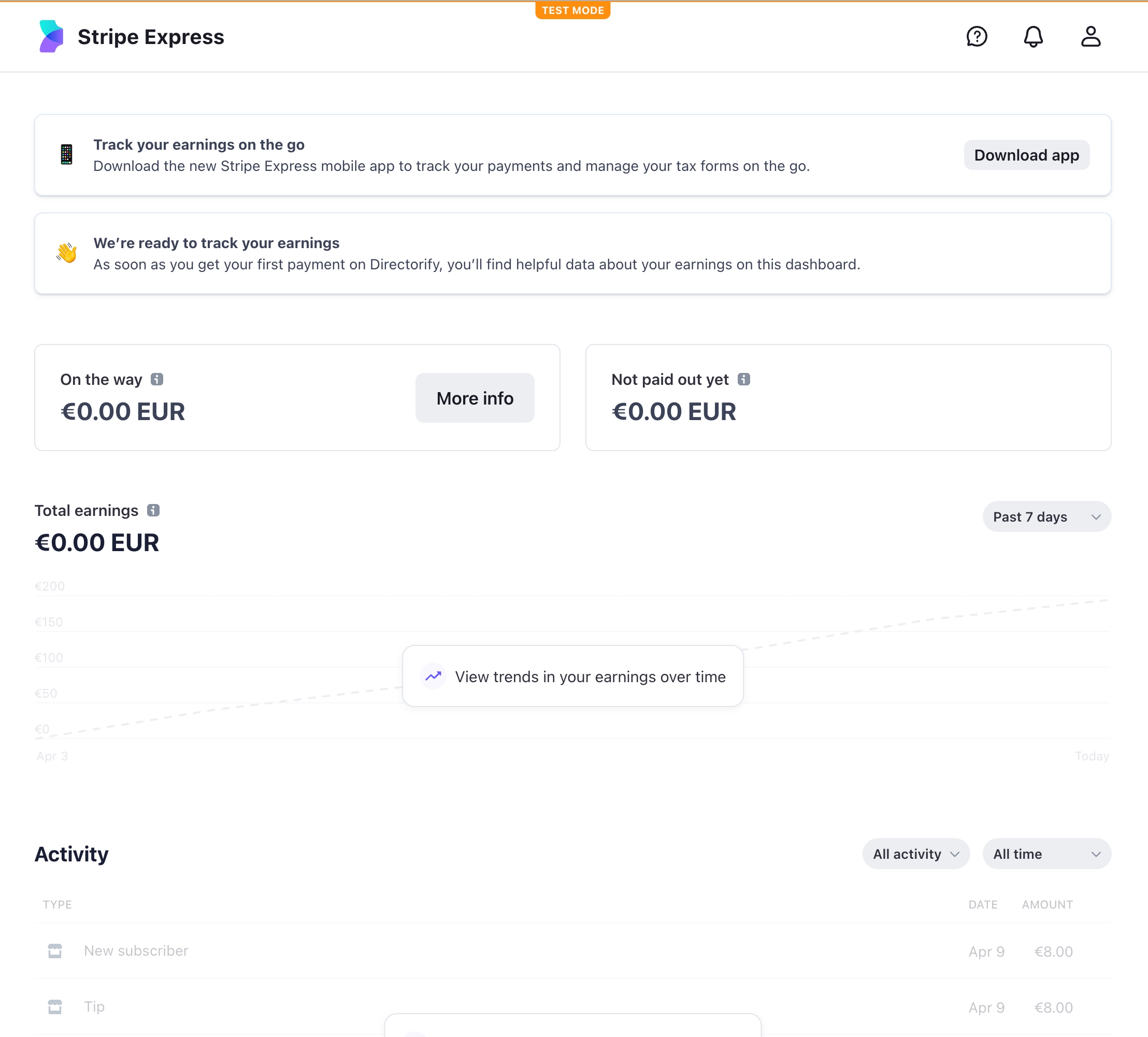
Task: Click the Stripe Express title text
Action: click(151, 37)
